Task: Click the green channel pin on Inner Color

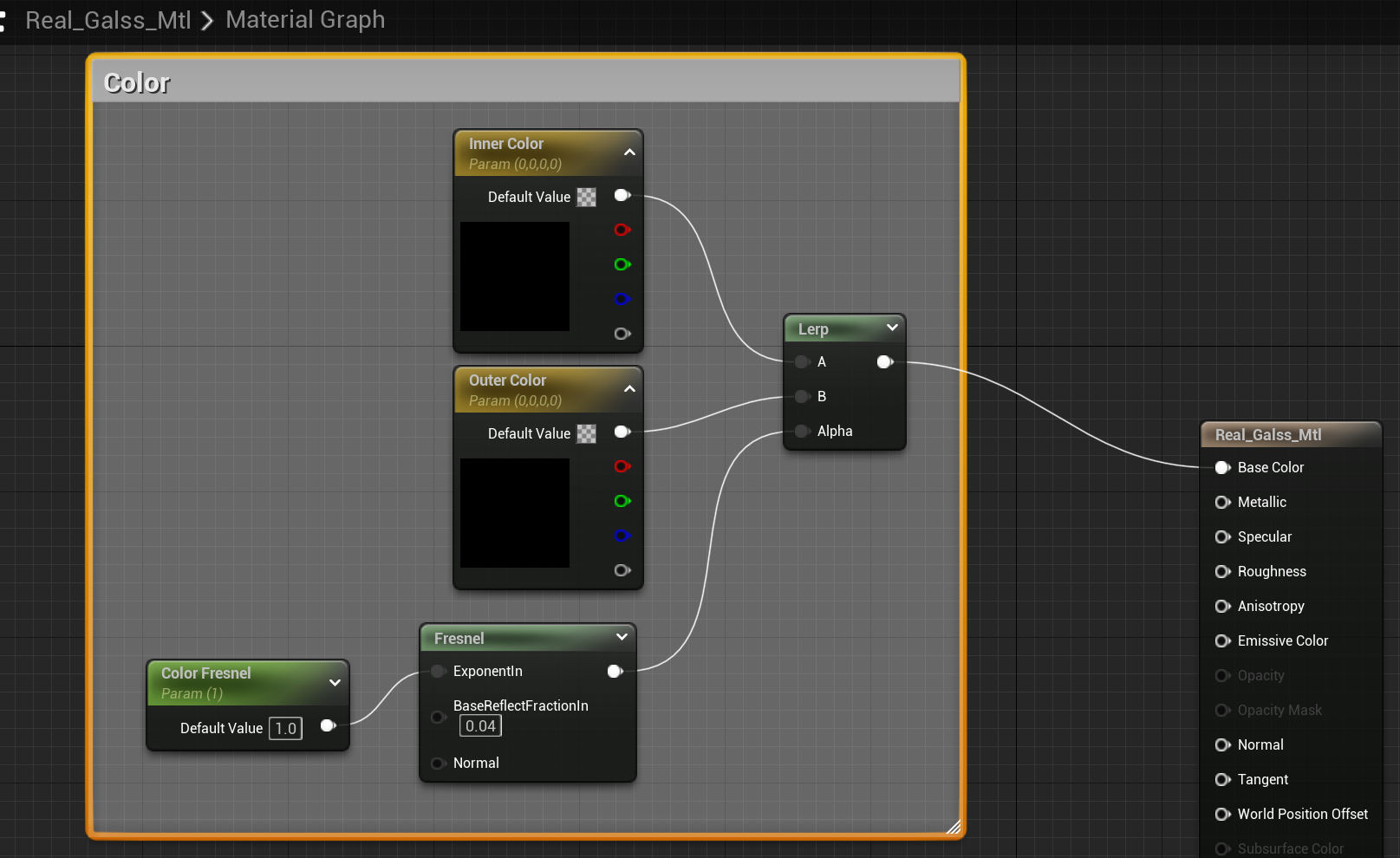Action: [x=622, y=264]
